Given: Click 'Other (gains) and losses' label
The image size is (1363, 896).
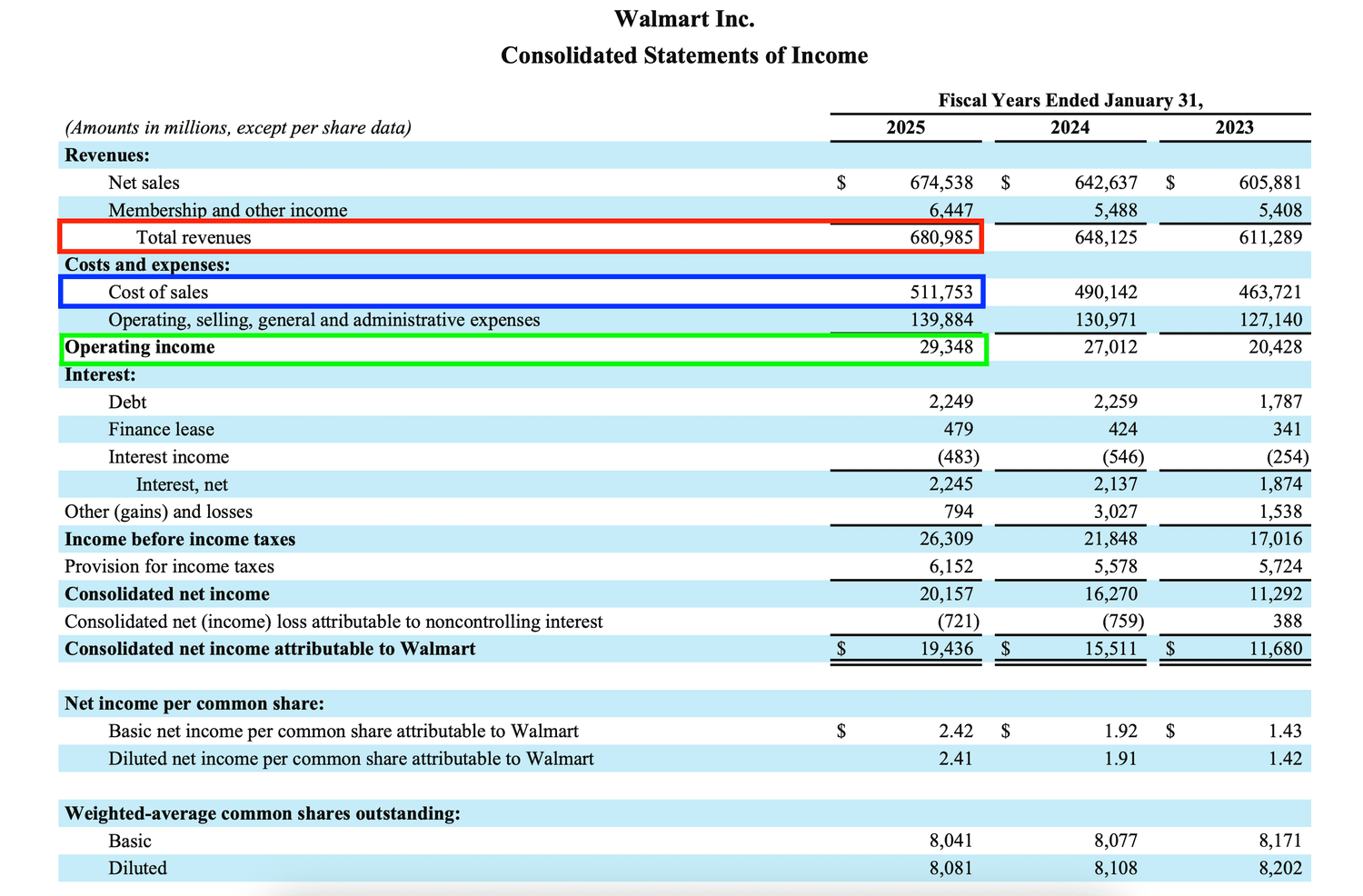Looking at the screenshot, I should pos(158,512).
